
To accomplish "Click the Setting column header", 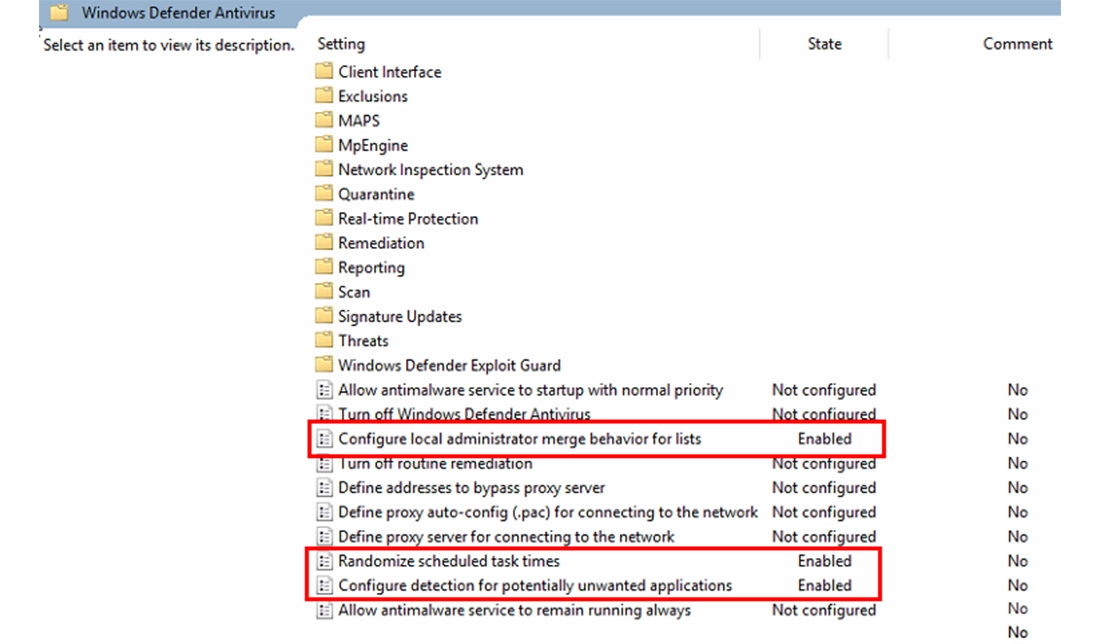I will click(340, 44).
